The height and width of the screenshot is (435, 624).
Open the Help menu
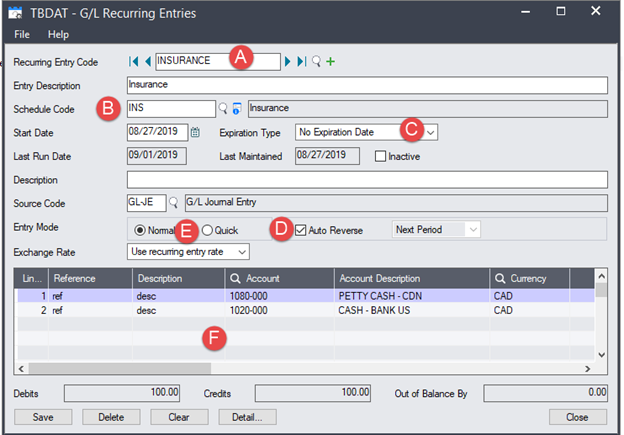[58, 35]
